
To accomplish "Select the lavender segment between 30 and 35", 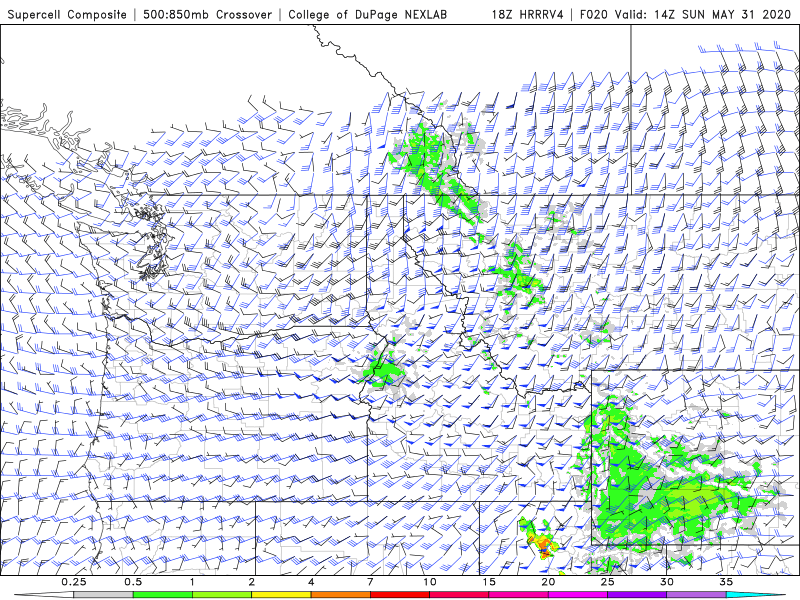I will pos(696,594).
